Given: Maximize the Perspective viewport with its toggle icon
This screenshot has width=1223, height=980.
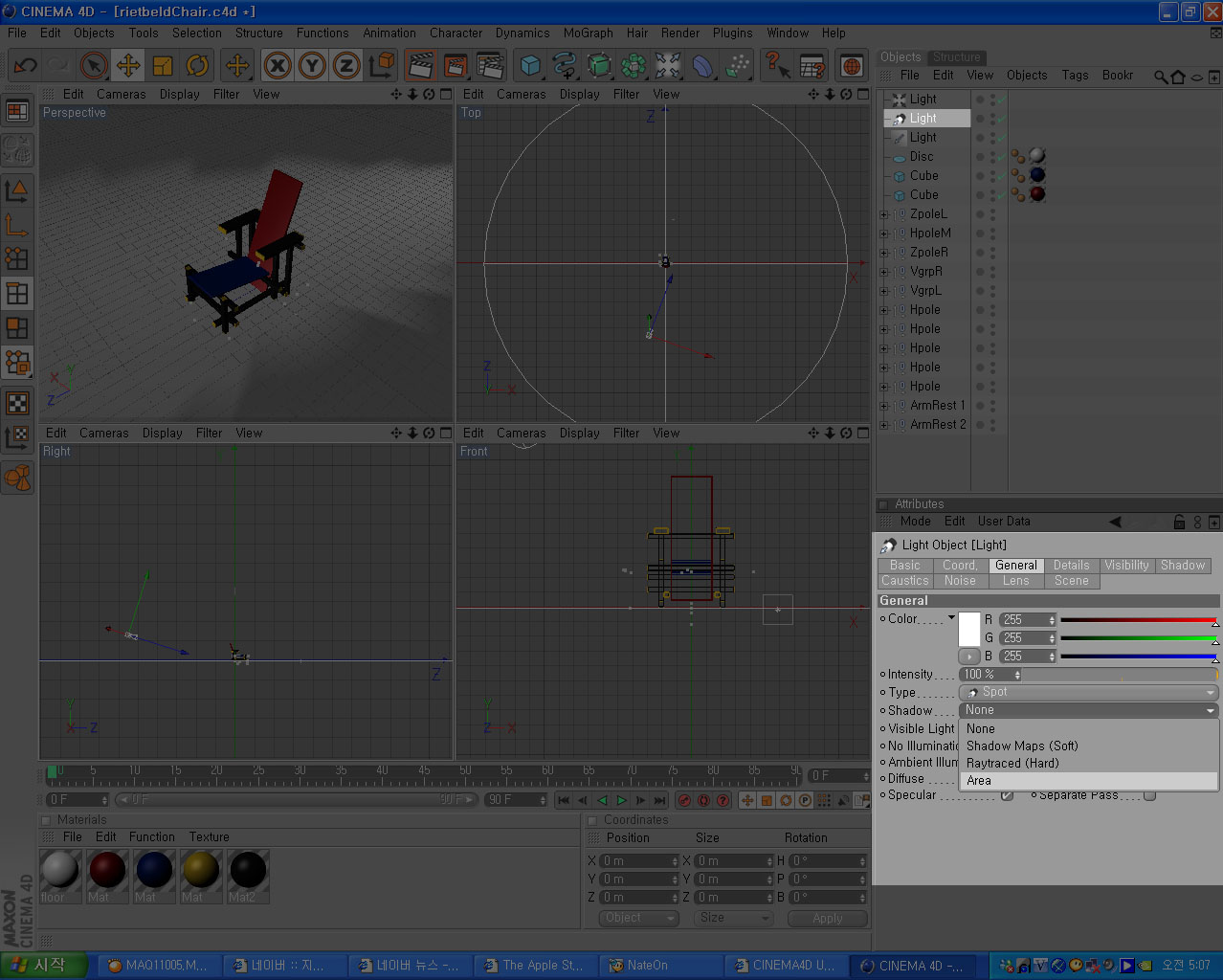Looking at the screenshot, I should [x=445, y=94].
